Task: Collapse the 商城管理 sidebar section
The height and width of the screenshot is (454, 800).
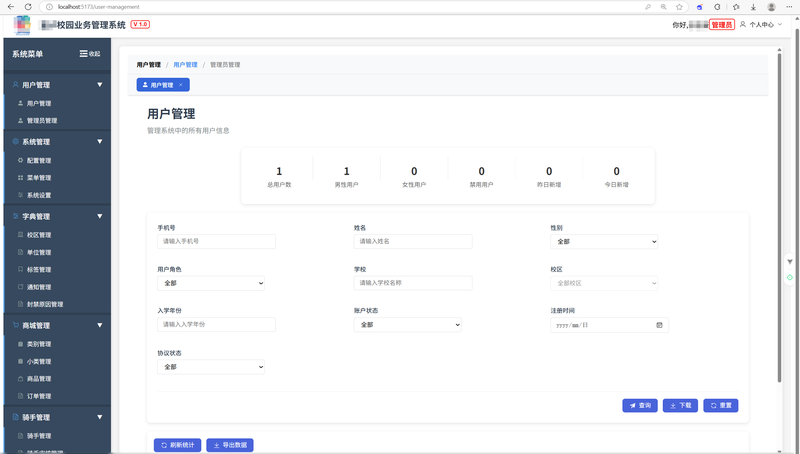Action: (x=99, y=325)
